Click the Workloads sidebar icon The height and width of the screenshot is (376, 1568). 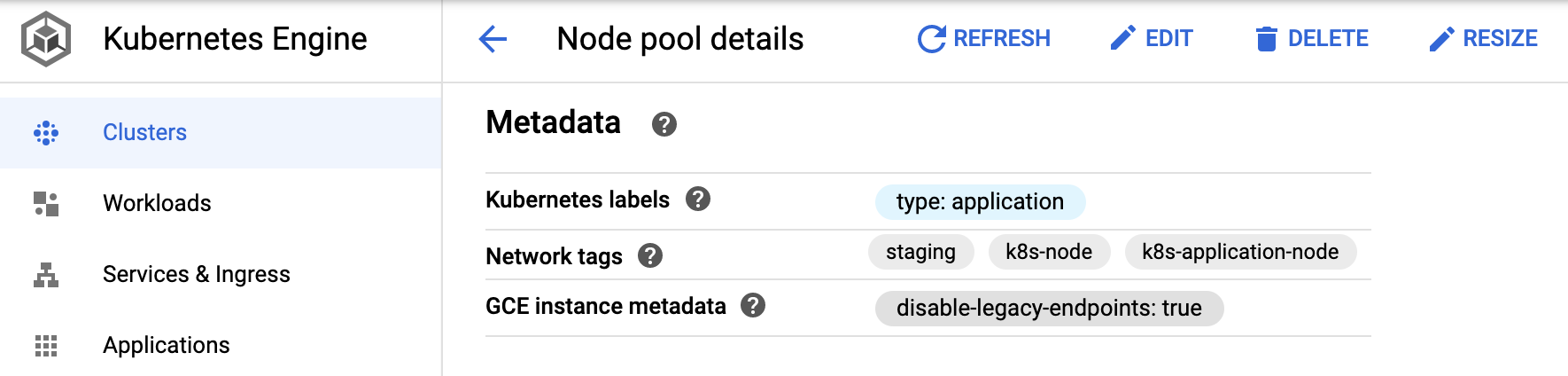coord(46,204)
